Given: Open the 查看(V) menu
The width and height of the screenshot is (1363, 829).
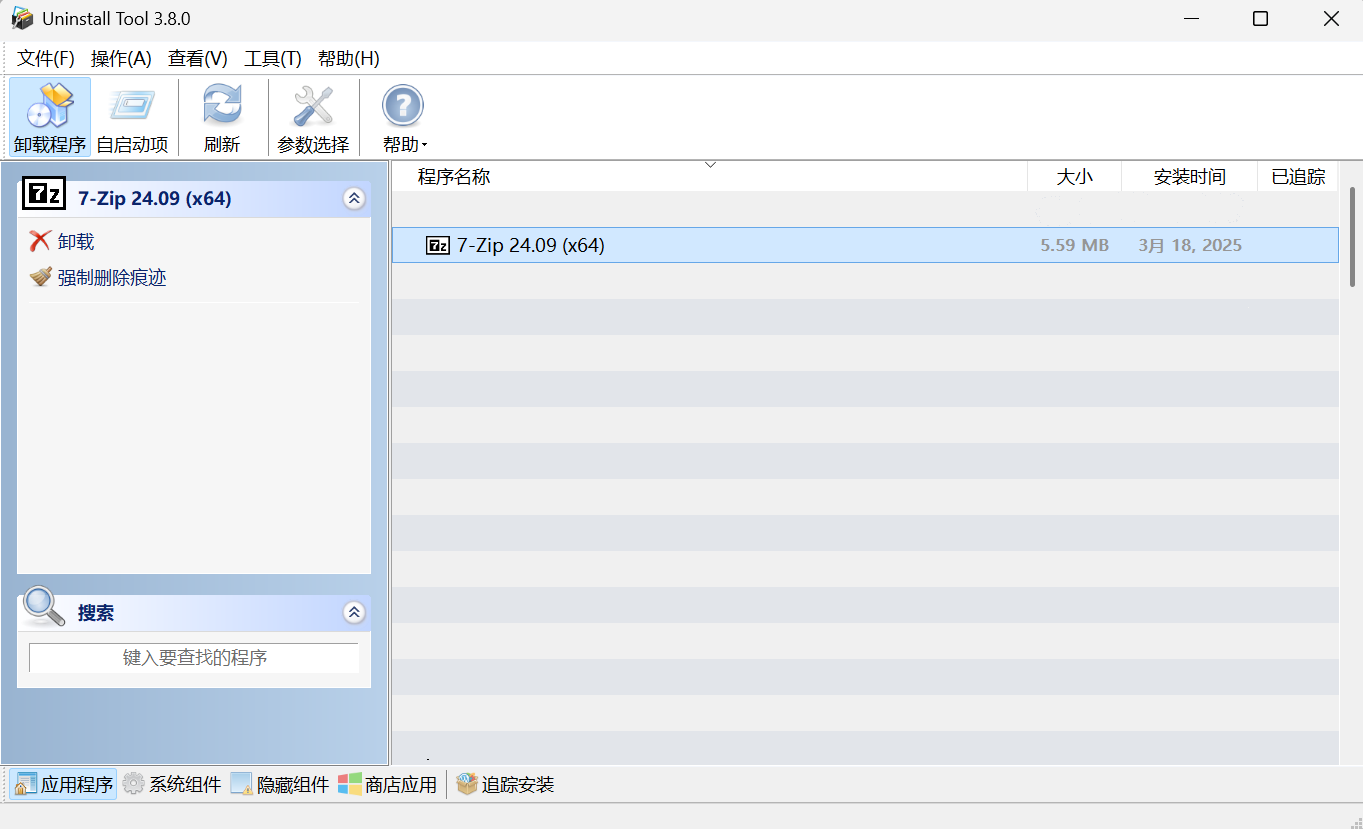Looking at the screenshot, I should [196, 58].
